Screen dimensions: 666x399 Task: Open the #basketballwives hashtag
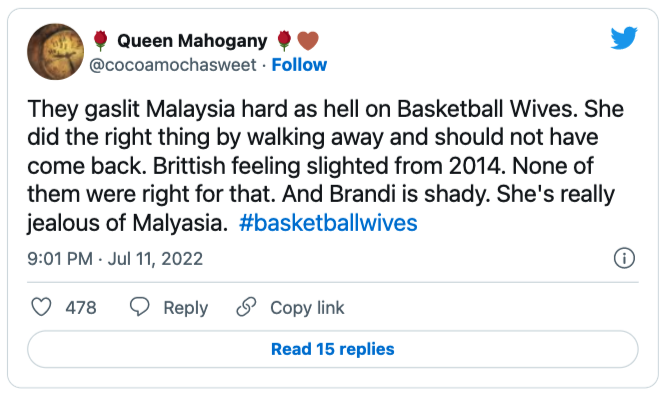[x=328, y=223]
